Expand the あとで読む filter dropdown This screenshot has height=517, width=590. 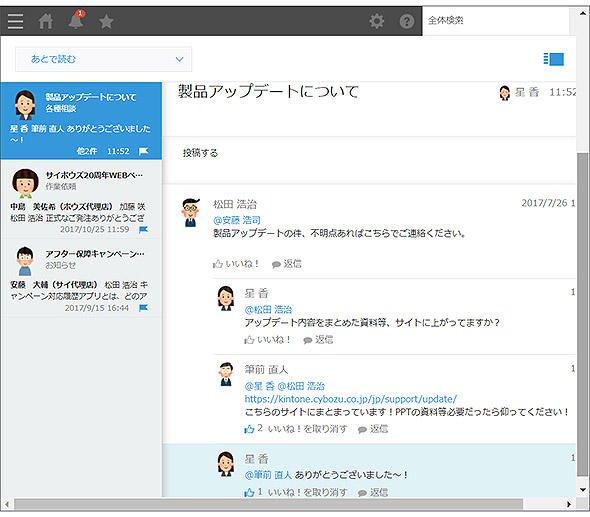click(x=103, y=59)
